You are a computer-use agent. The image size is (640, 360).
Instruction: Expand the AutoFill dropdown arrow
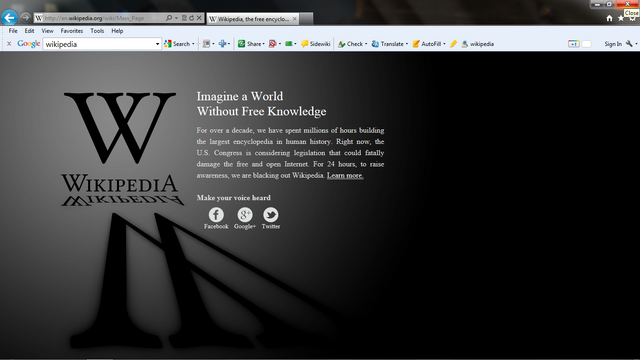click(x=444, y=44)
